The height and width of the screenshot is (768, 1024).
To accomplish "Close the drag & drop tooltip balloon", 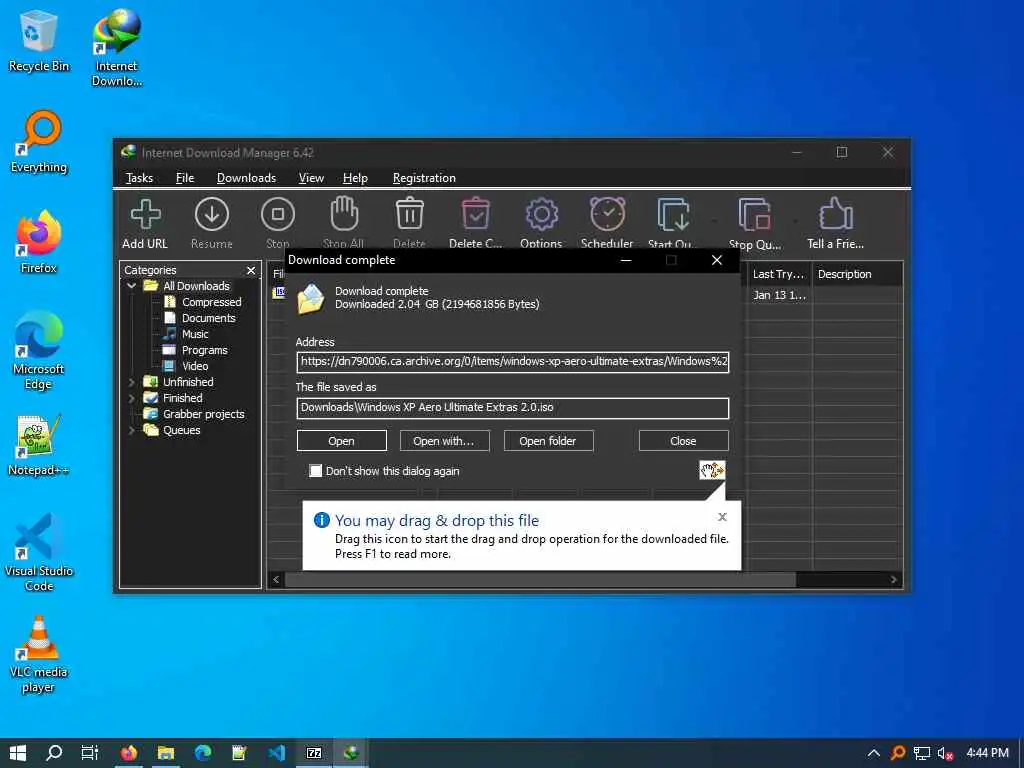I will (722, 517).
